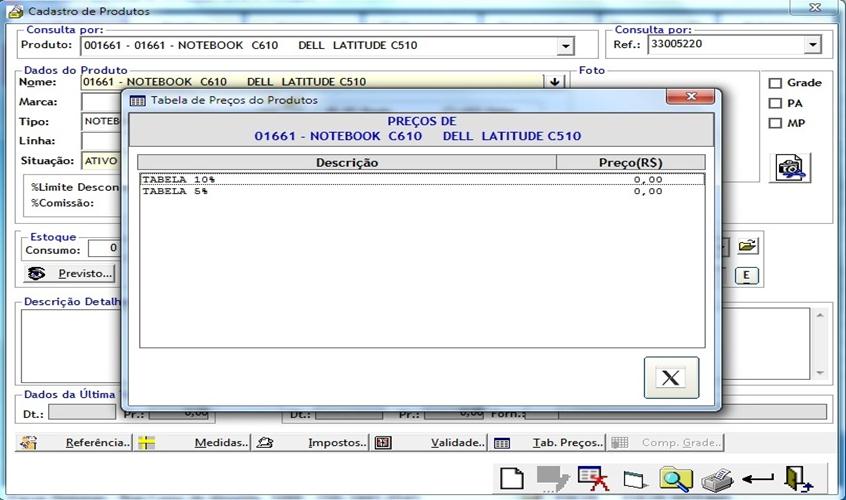Click the small E button
This screenshot has width=846, height=500.
tap(747, 276)
